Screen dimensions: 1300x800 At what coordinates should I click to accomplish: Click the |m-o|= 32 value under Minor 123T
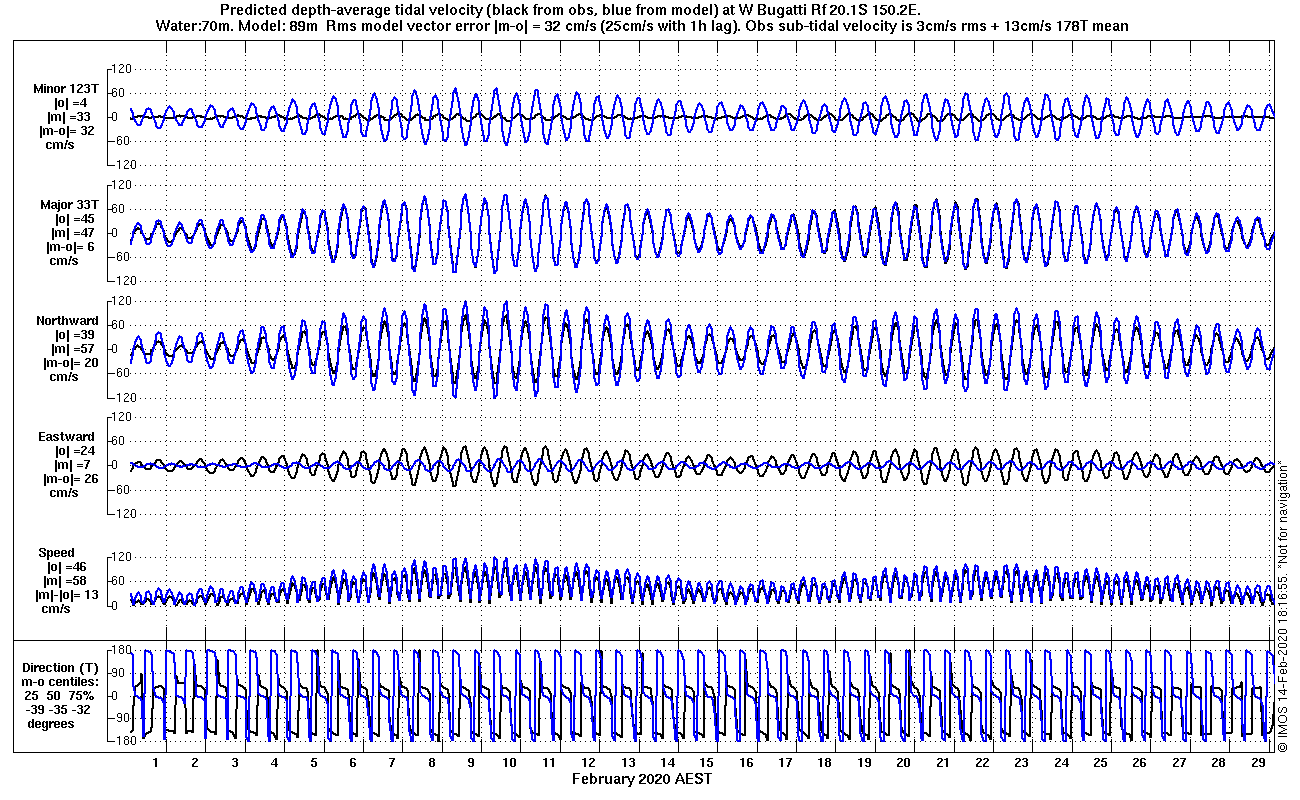68,130
